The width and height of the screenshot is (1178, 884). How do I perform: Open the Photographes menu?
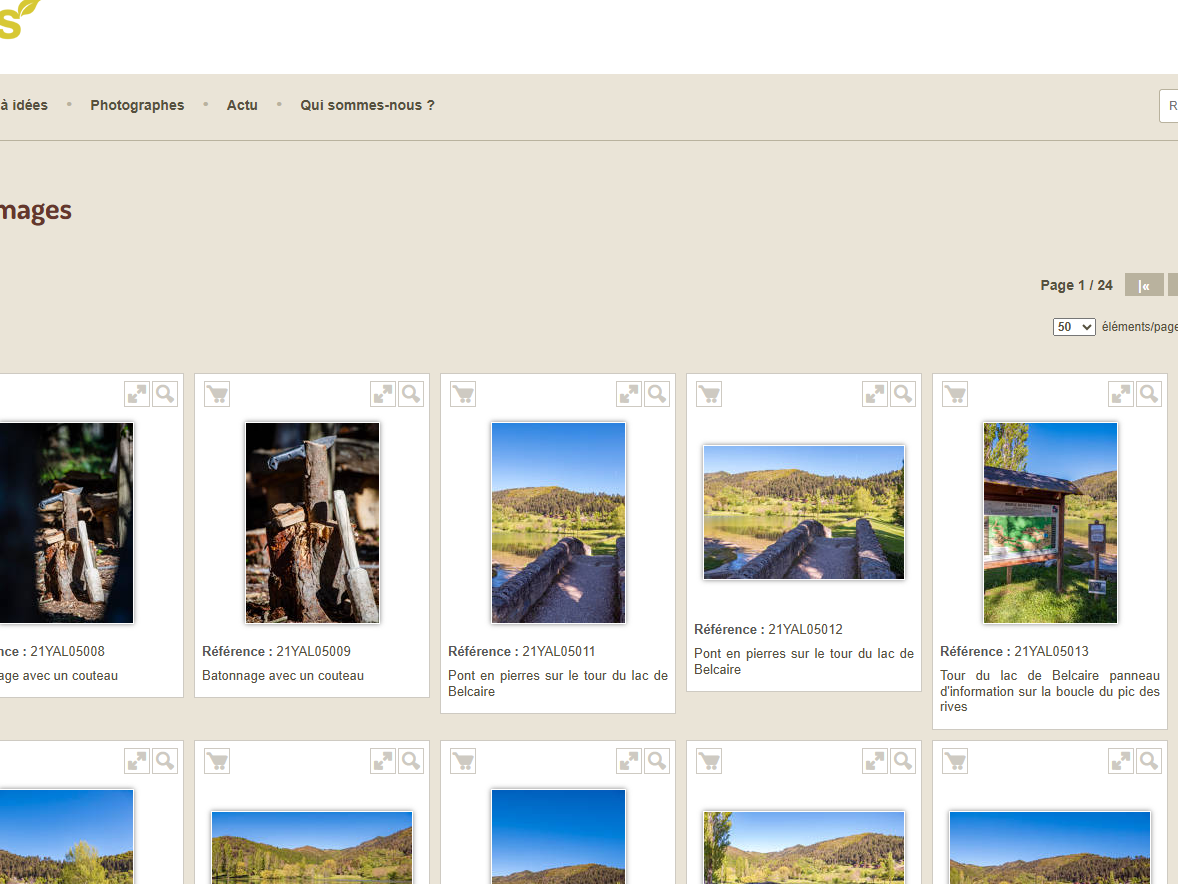pos(137,105)
